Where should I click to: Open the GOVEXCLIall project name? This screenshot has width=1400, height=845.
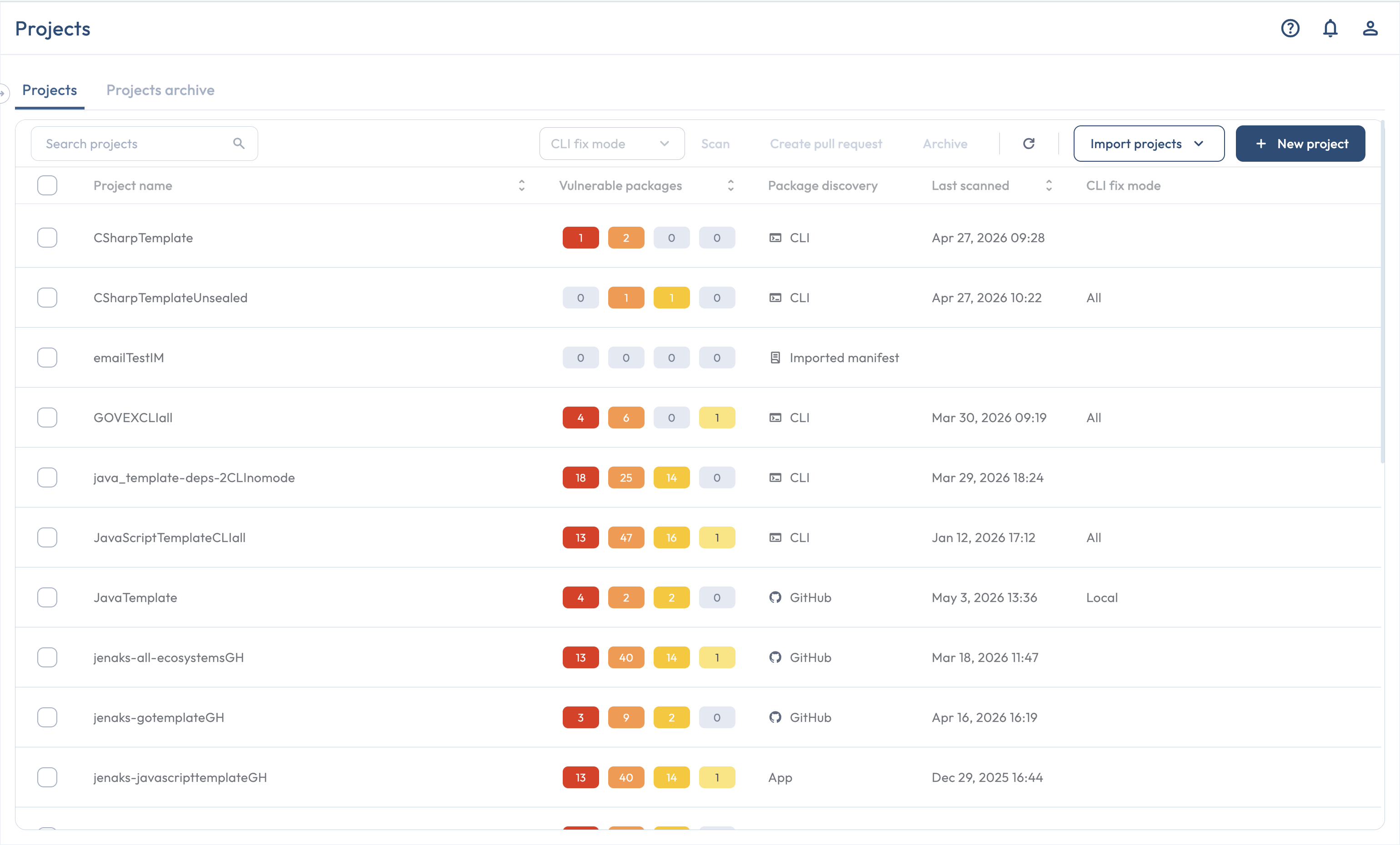click(x=133, y=418)
